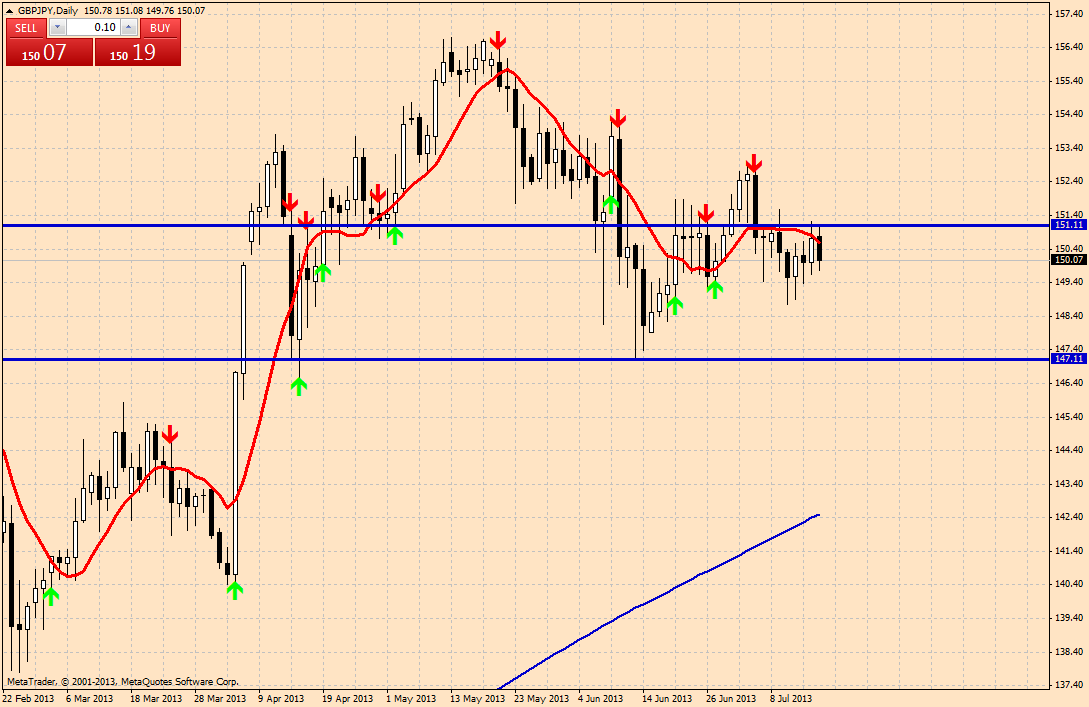The width and height of the screenshot is (1089, 707).
Task: Click the 0.10 volume input field
Action: pyautogui.click(x=93, y=28)
